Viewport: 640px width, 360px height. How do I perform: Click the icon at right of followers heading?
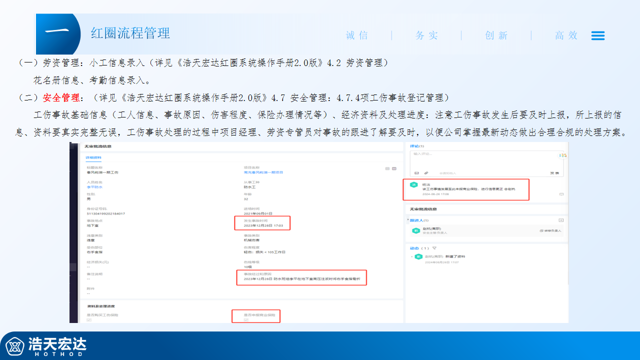[561, 220]
